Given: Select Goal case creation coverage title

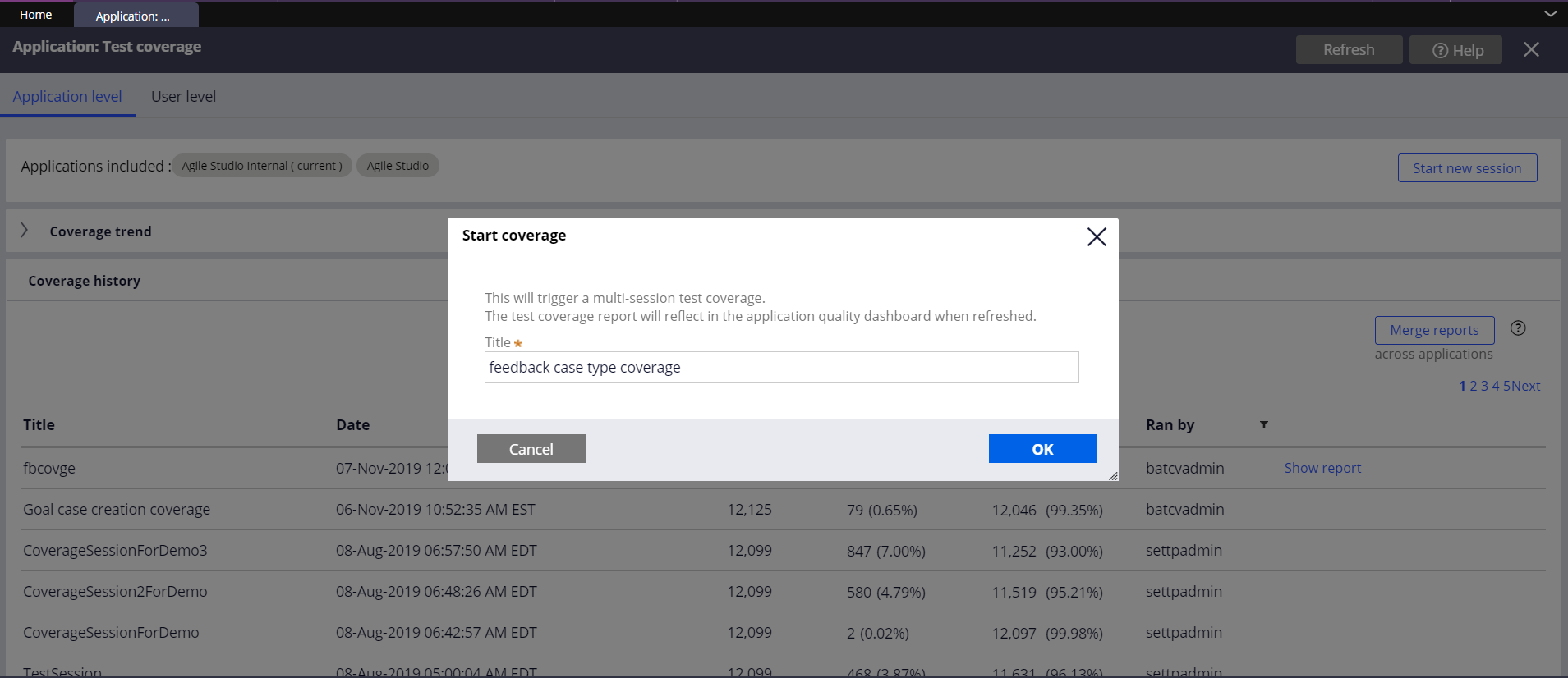Looking at the screenshot, I should pyautogui.click(x=117, y=510).
